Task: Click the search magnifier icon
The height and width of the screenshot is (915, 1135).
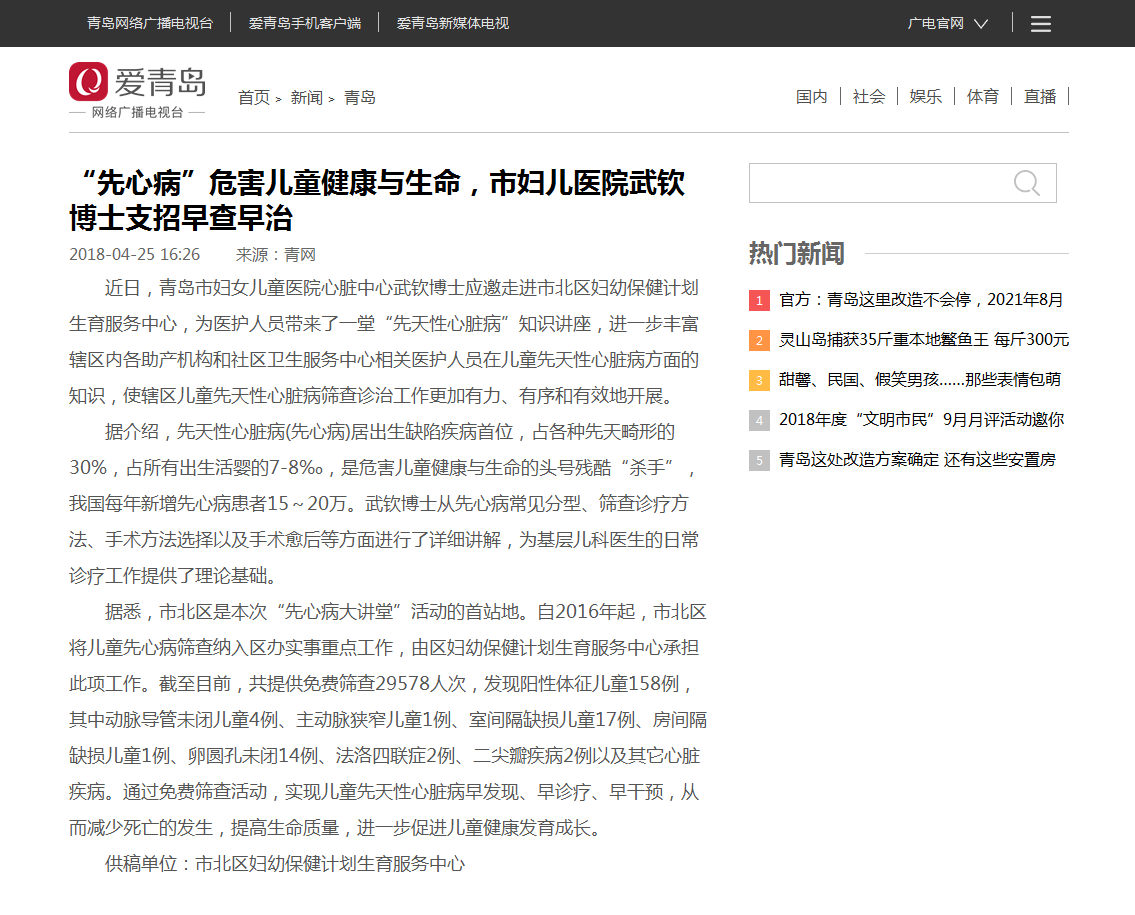Action: coord(1026,183)
